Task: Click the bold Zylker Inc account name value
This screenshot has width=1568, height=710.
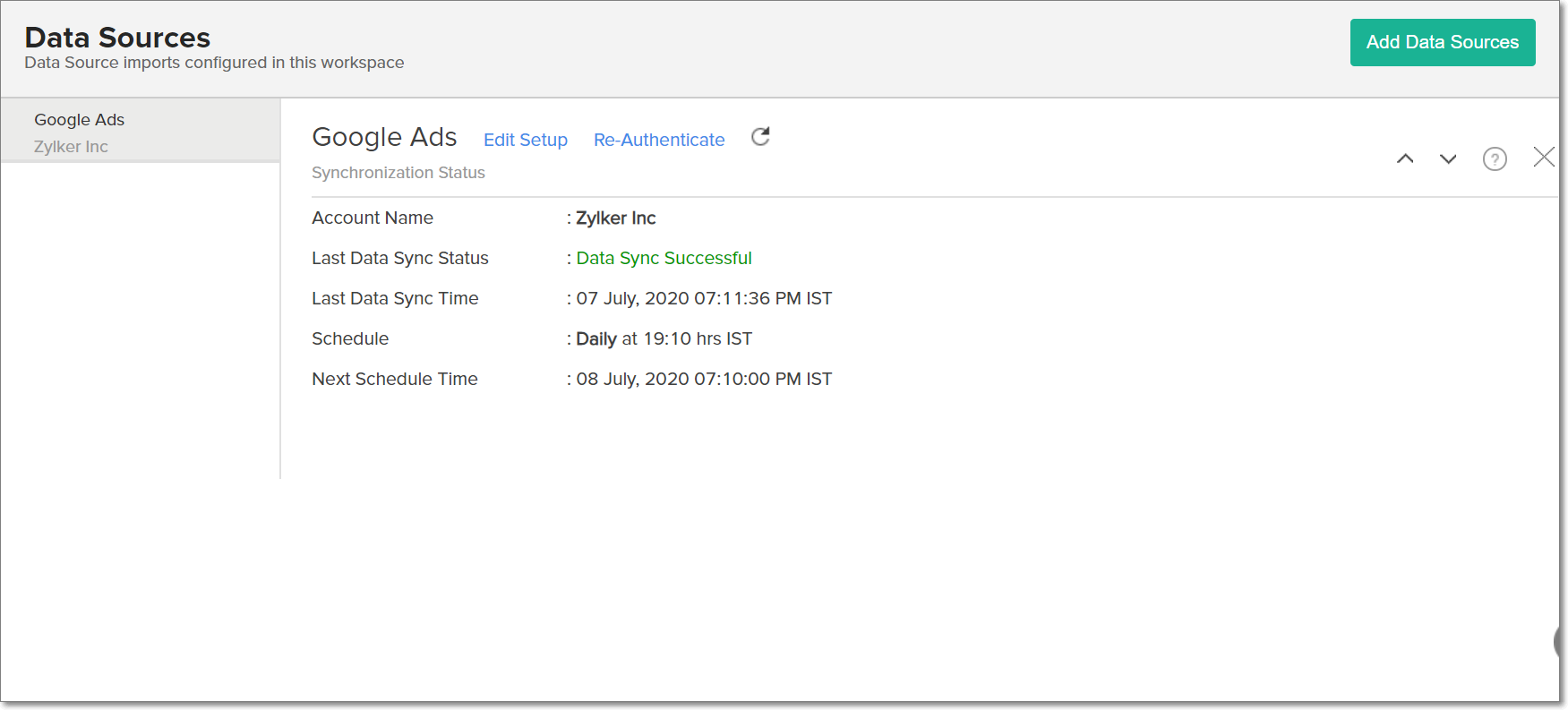Action: tap(616, 218)
